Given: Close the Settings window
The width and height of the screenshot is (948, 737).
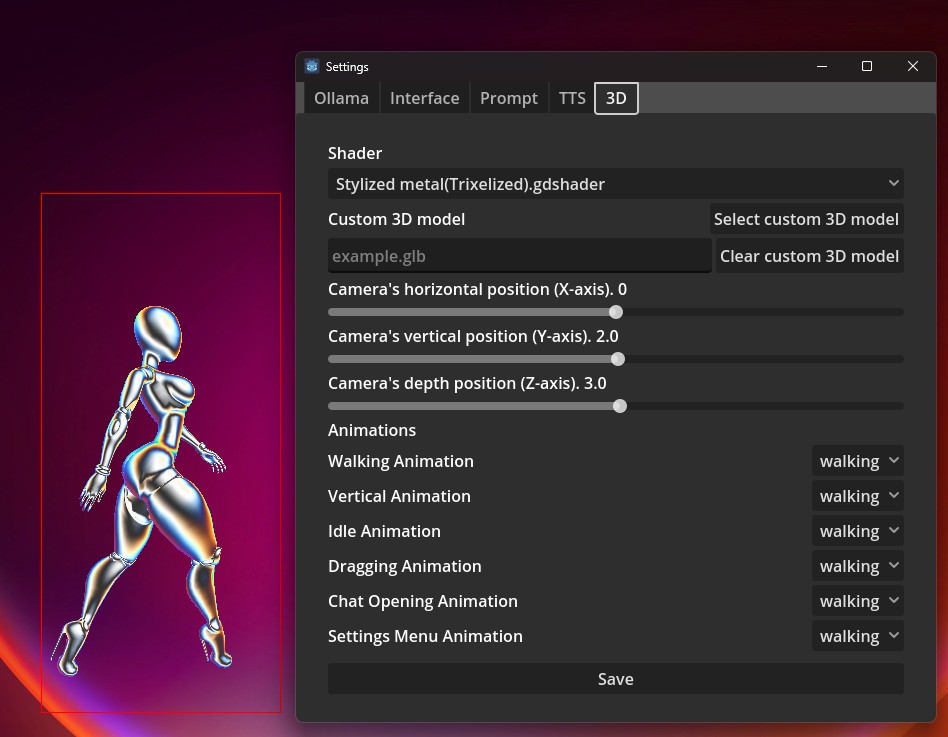Looking at the screenshot, I should coord(913,67).
